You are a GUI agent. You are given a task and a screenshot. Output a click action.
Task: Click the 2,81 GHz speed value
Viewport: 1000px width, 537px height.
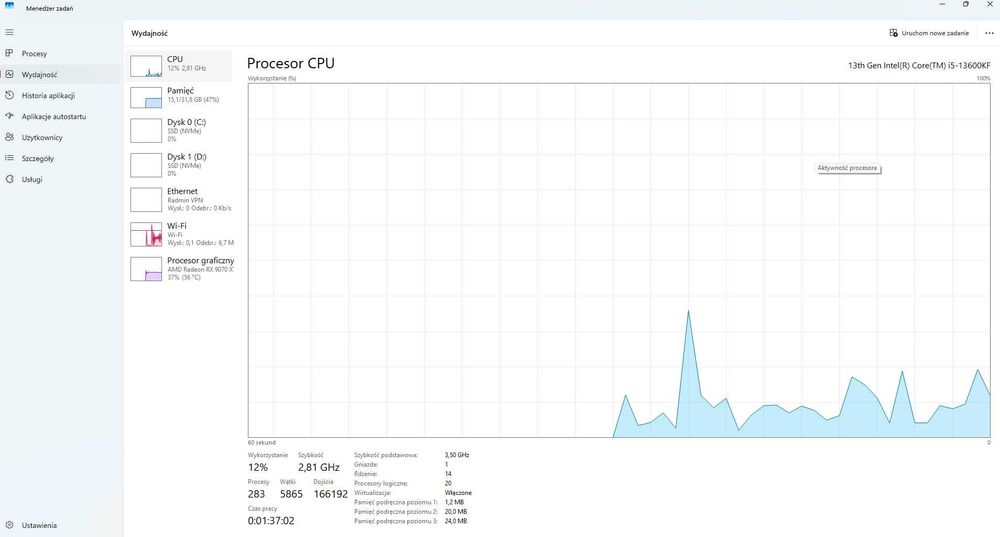tap(318, 467)
